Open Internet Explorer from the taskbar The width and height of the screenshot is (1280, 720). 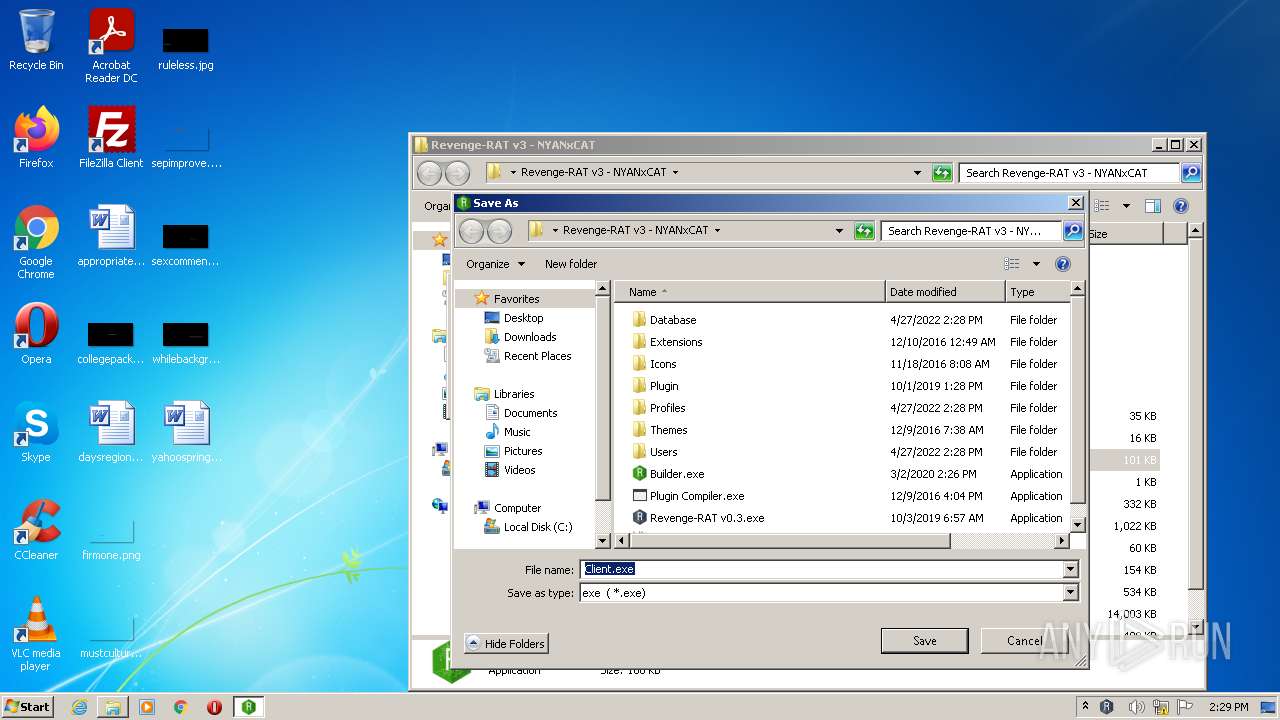(79, 707)
